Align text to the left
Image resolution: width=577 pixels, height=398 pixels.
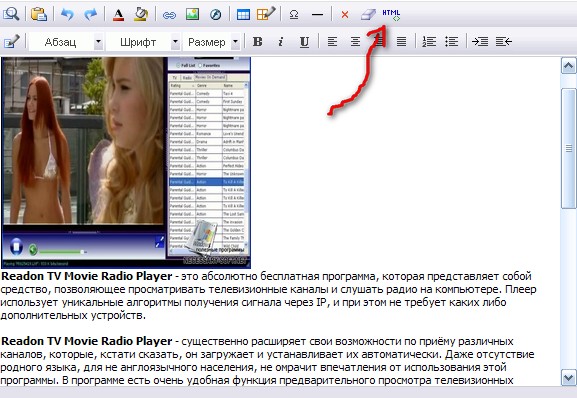332,42
